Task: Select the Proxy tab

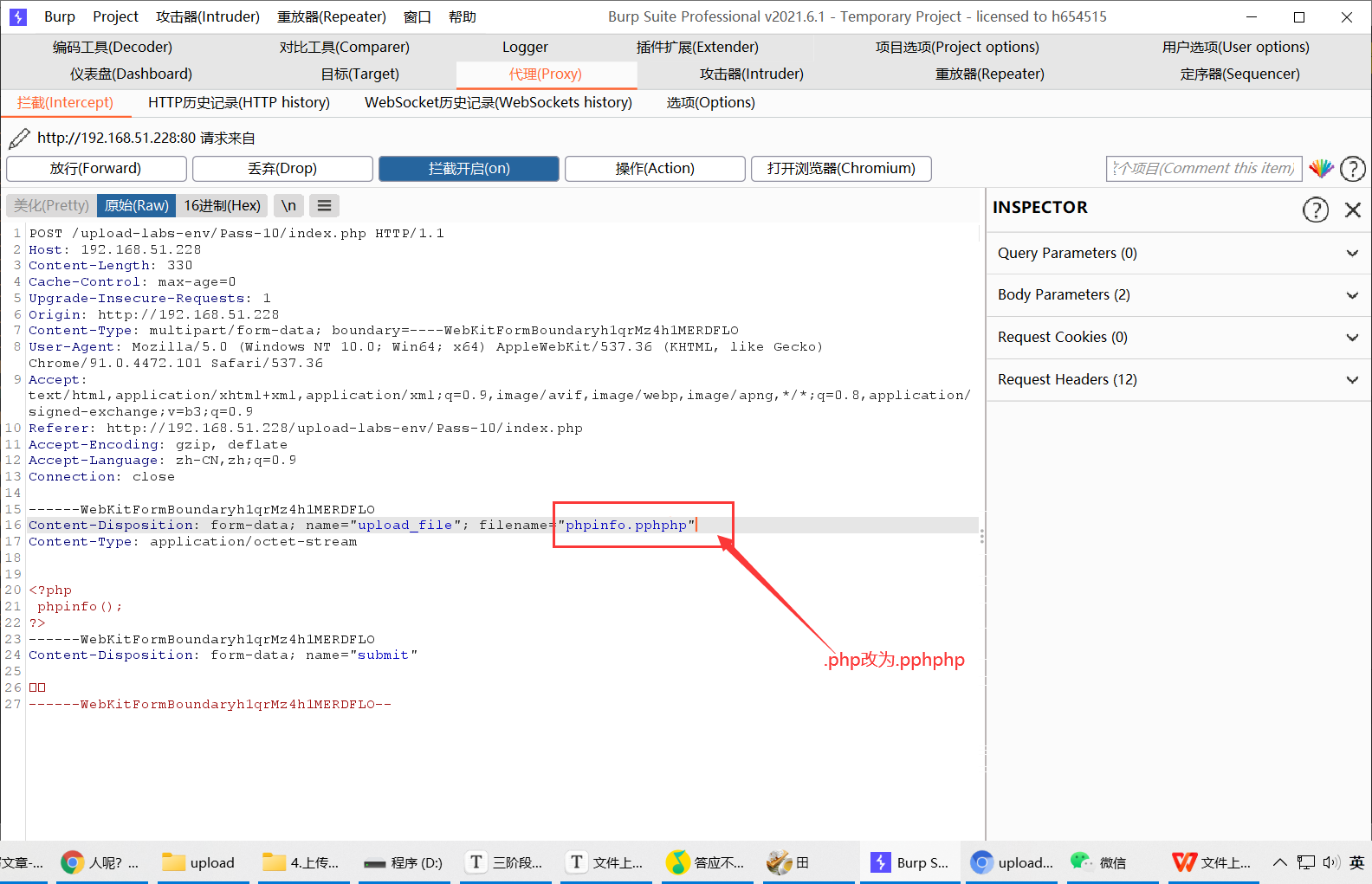Action: click(x=546, y=74)
